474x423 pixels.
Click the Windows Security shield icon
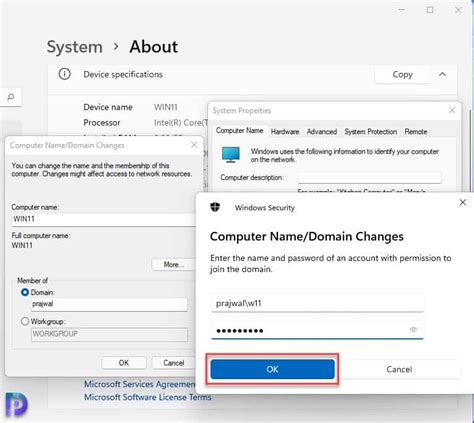[x=215, y=207]
